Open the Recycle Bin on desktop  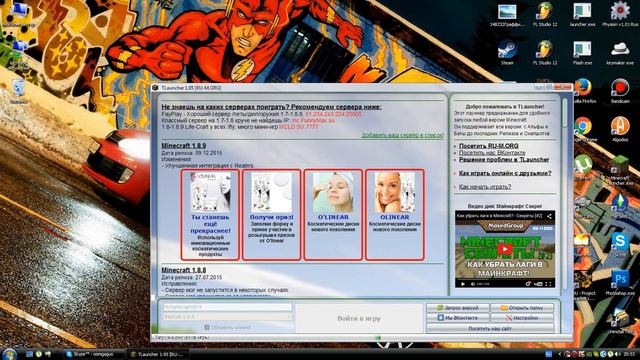pos(18,91)
